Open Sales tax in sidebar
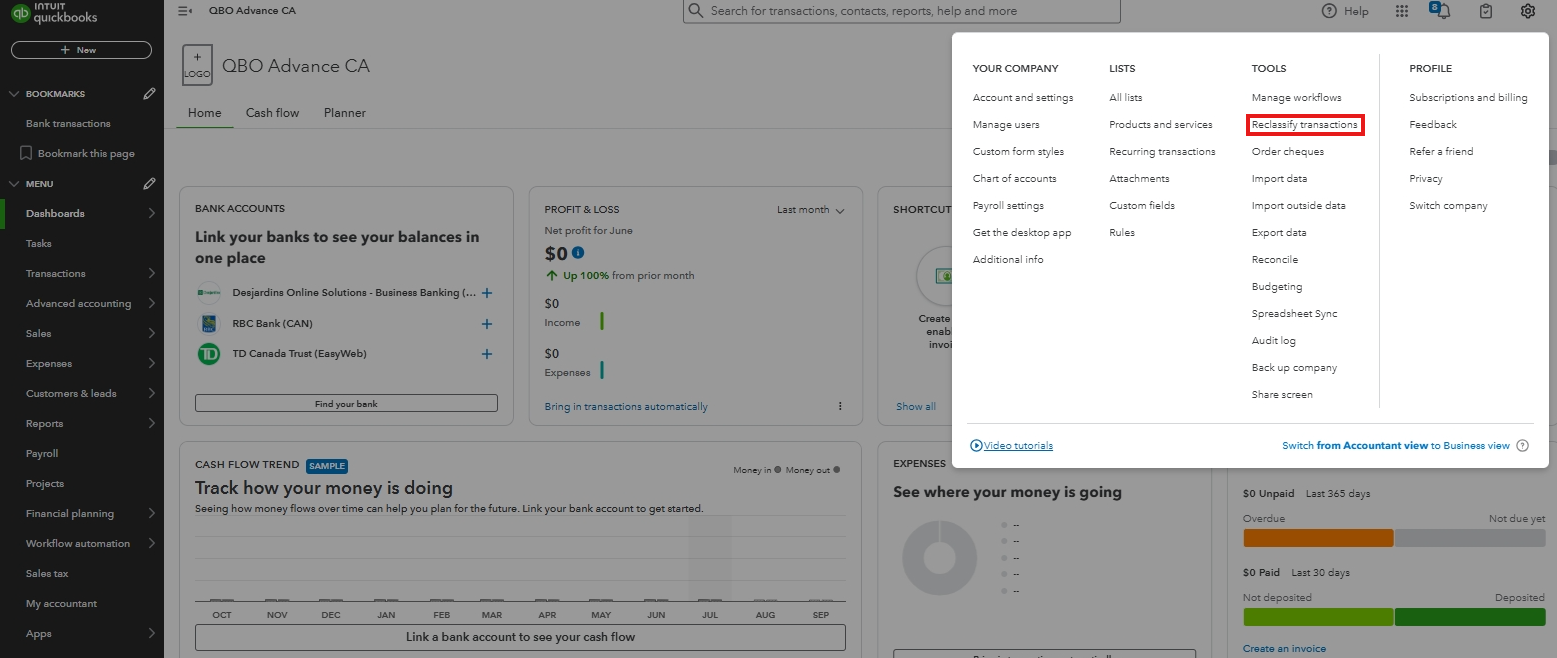Viewport: 1557px width, 658px height. (x=47, y=574)
